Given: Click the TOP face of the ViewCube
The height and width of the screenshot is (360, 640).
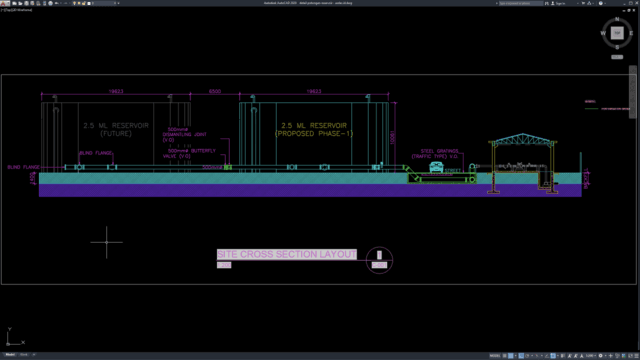Looking at the screenshot, I should point(617,33).
